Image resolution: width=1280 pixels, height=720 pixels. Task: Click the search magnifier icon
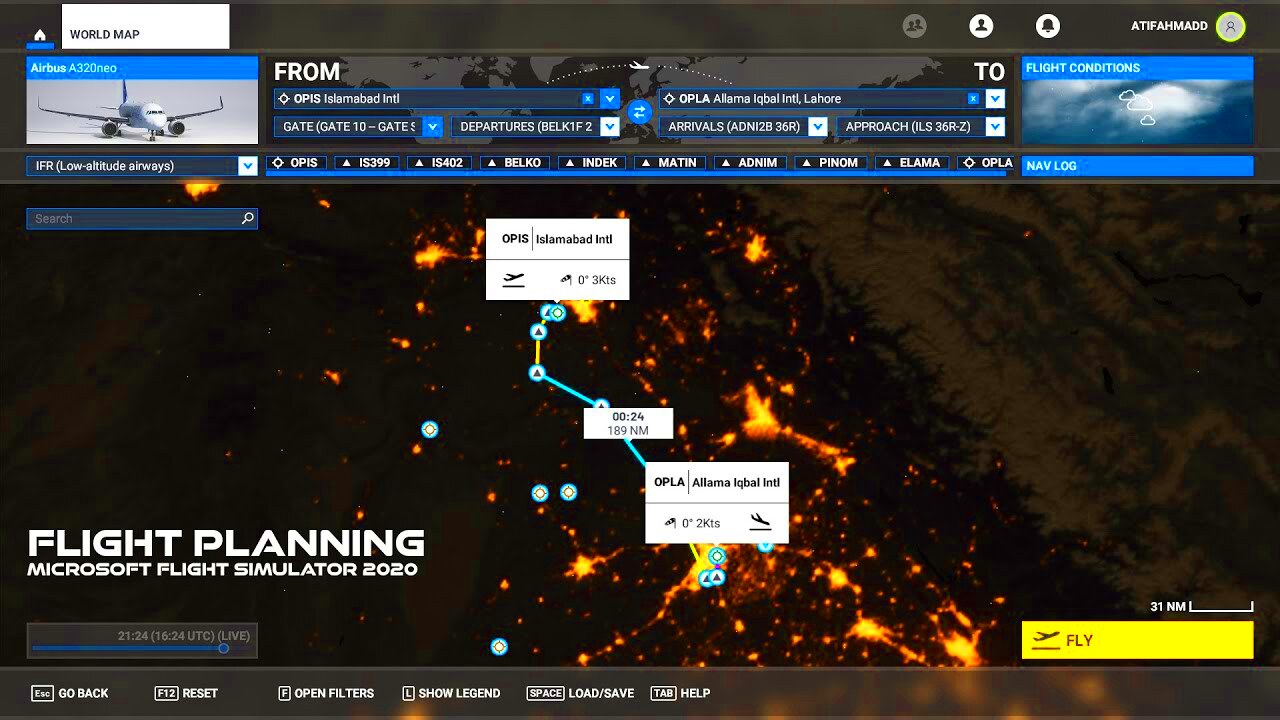[x=247, y=218]
